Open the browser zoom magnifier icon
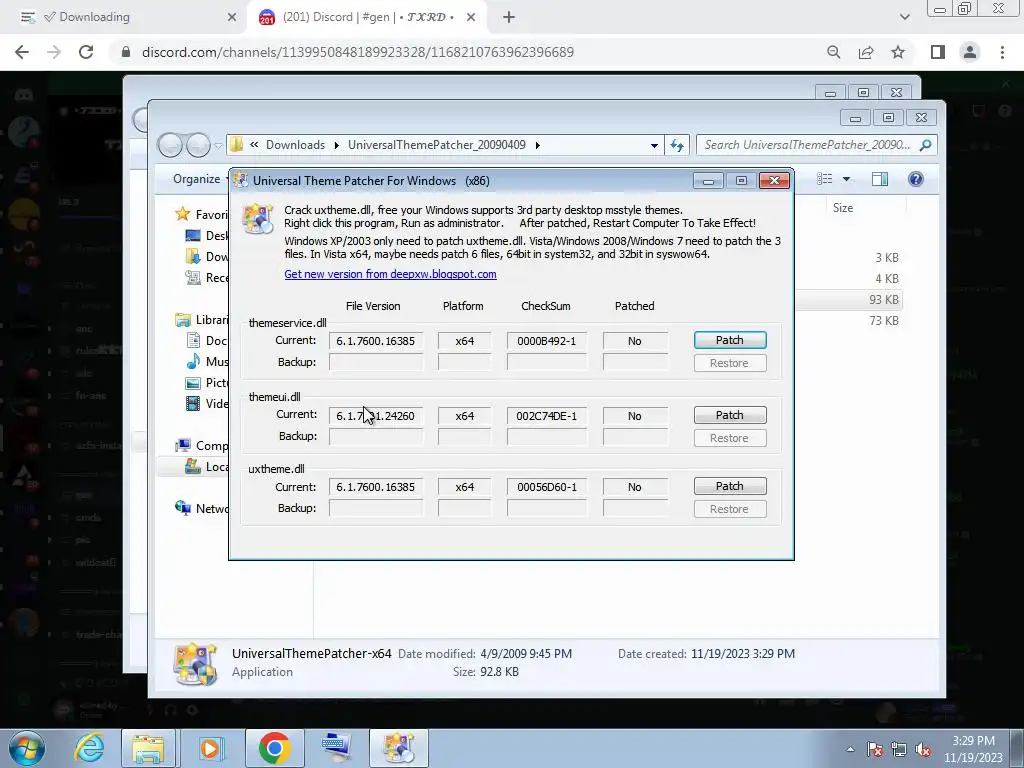This screenshot has height=768, width=1024. (x=833, y=52)
